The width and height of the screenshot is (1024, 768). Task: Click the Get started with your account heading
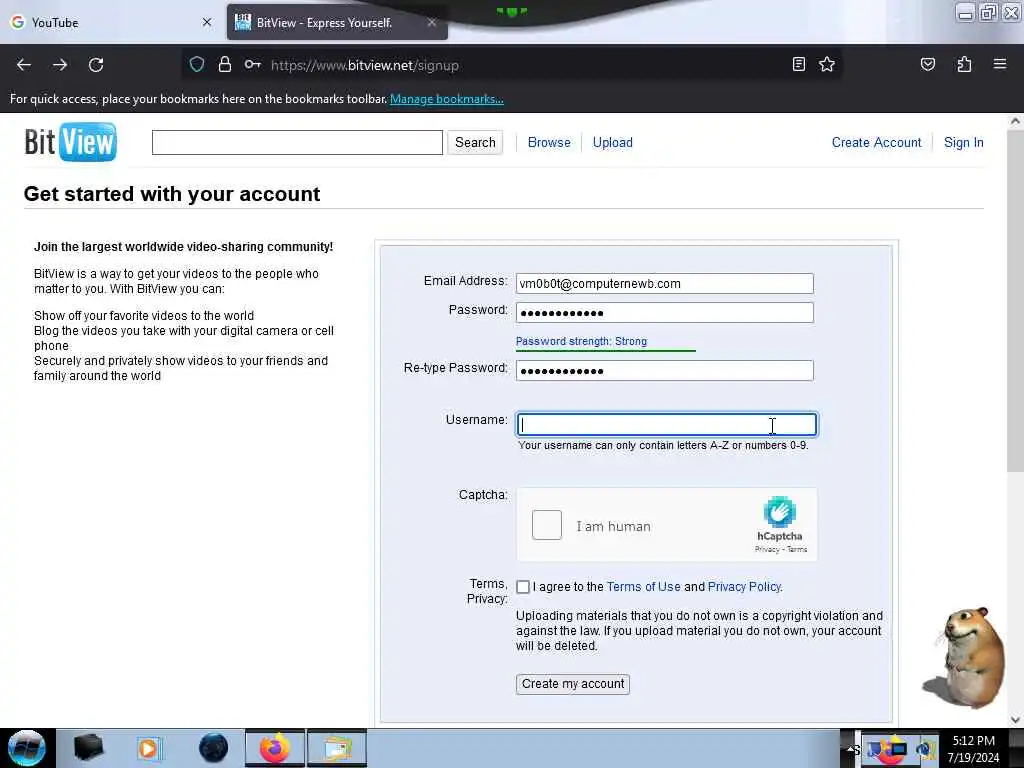[172, 194]
